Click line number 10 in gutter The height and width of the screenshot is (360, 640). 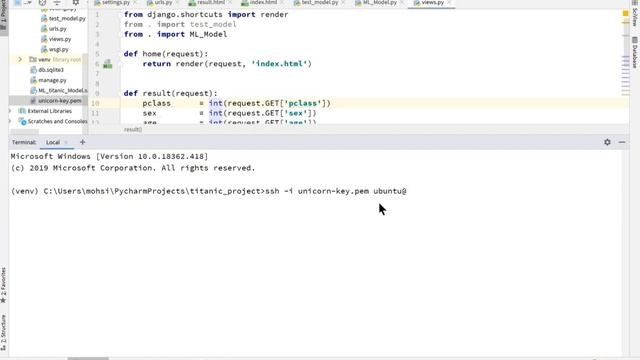[95, 103]
